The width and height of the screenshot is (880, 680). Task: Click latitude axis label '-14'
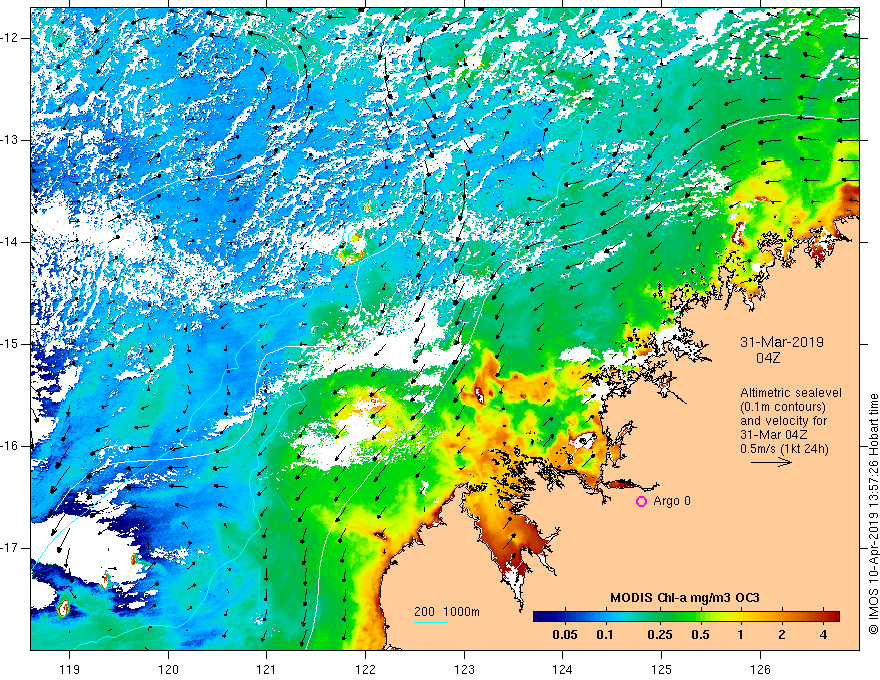click(x=11, y=242)
